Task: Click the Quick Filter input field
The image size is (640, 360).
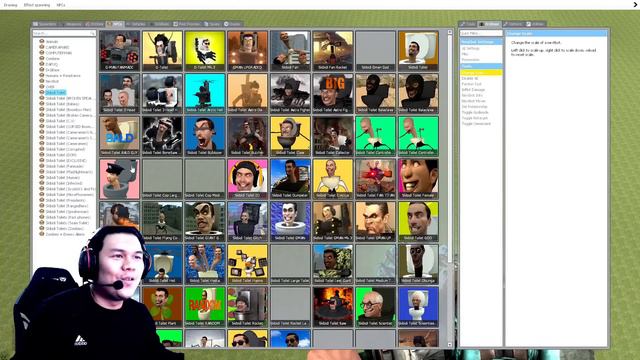Action: (481, 33)
